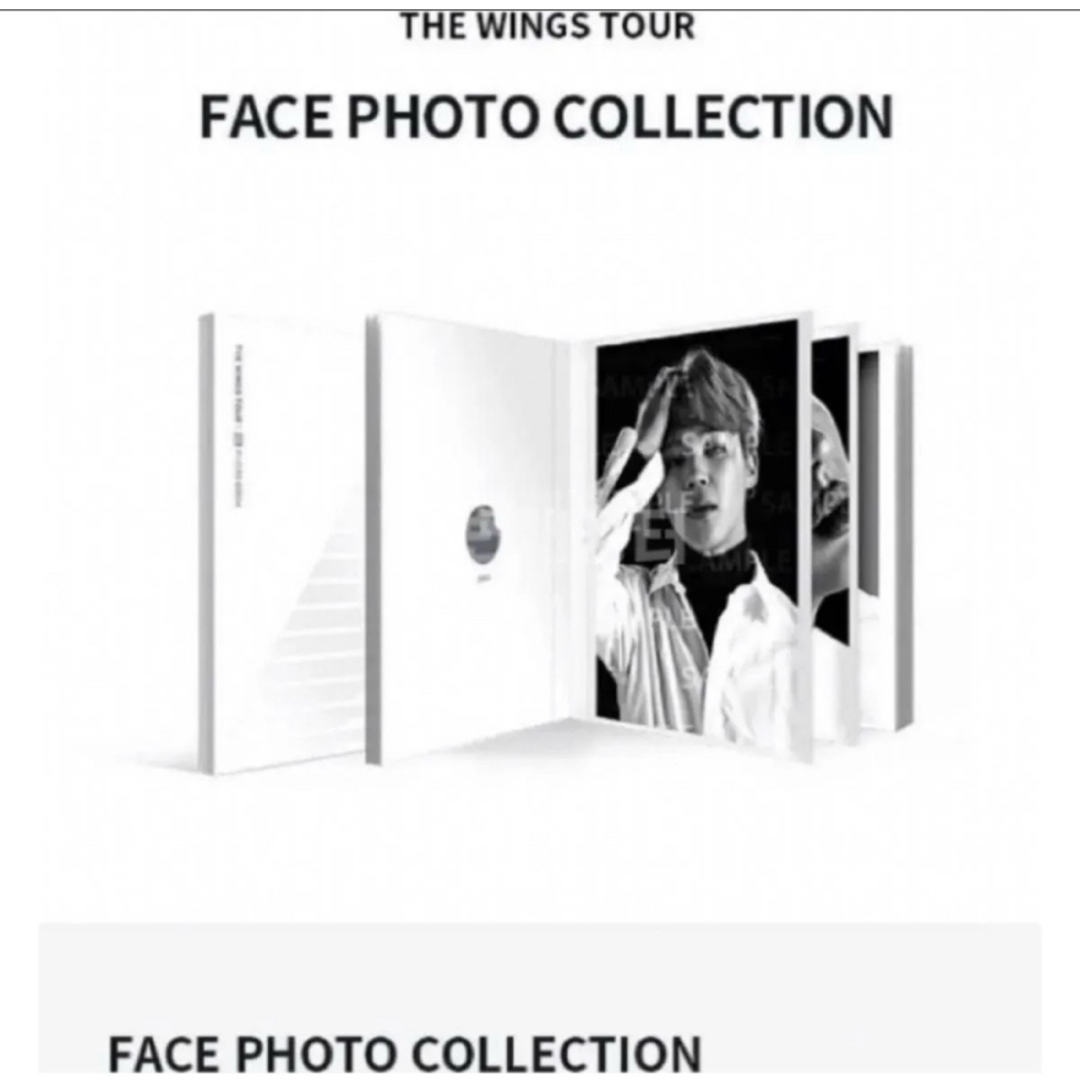This screenshot has width=1080, height=1080.
Task: Click the vertical spine text on closed box
Action: point(237,426)
